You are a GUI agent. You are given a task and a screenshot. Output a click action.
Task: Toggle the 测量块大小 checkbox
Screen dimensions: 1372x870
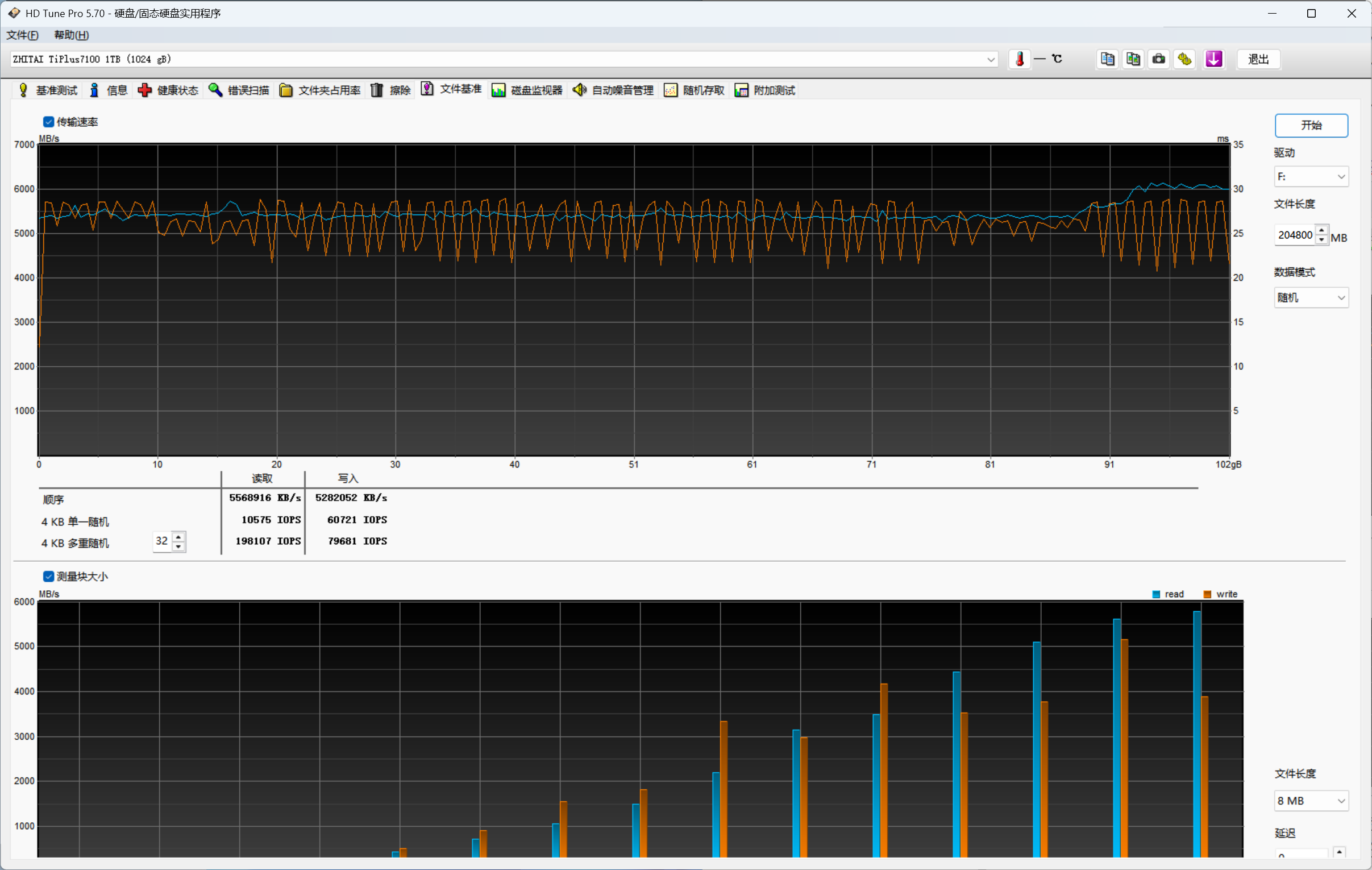(x=48, y=577)
